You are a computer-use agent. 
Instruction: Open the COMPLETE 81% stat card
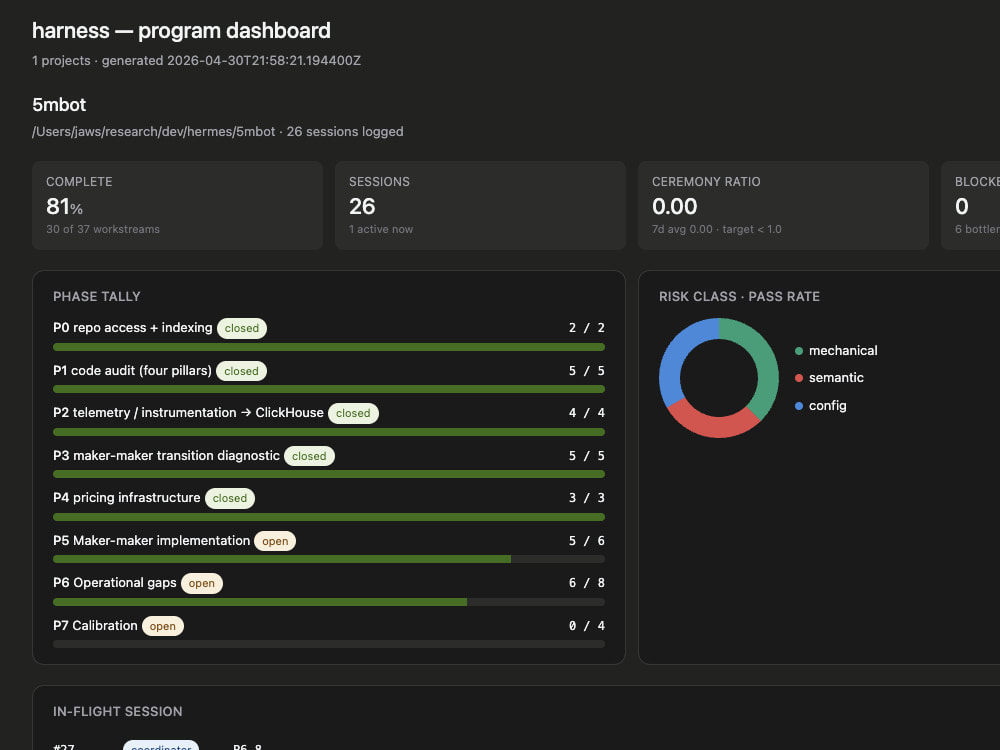177,205
